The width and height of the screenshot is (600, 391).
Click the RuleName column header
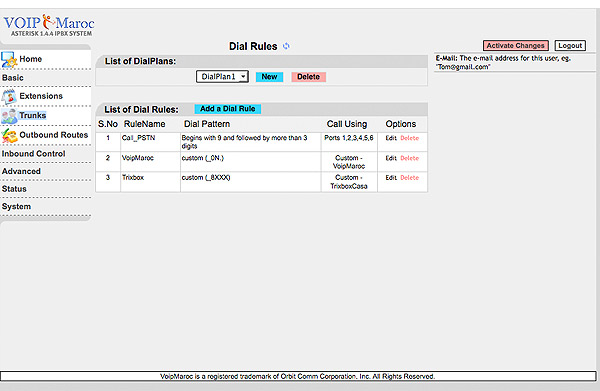144,124
